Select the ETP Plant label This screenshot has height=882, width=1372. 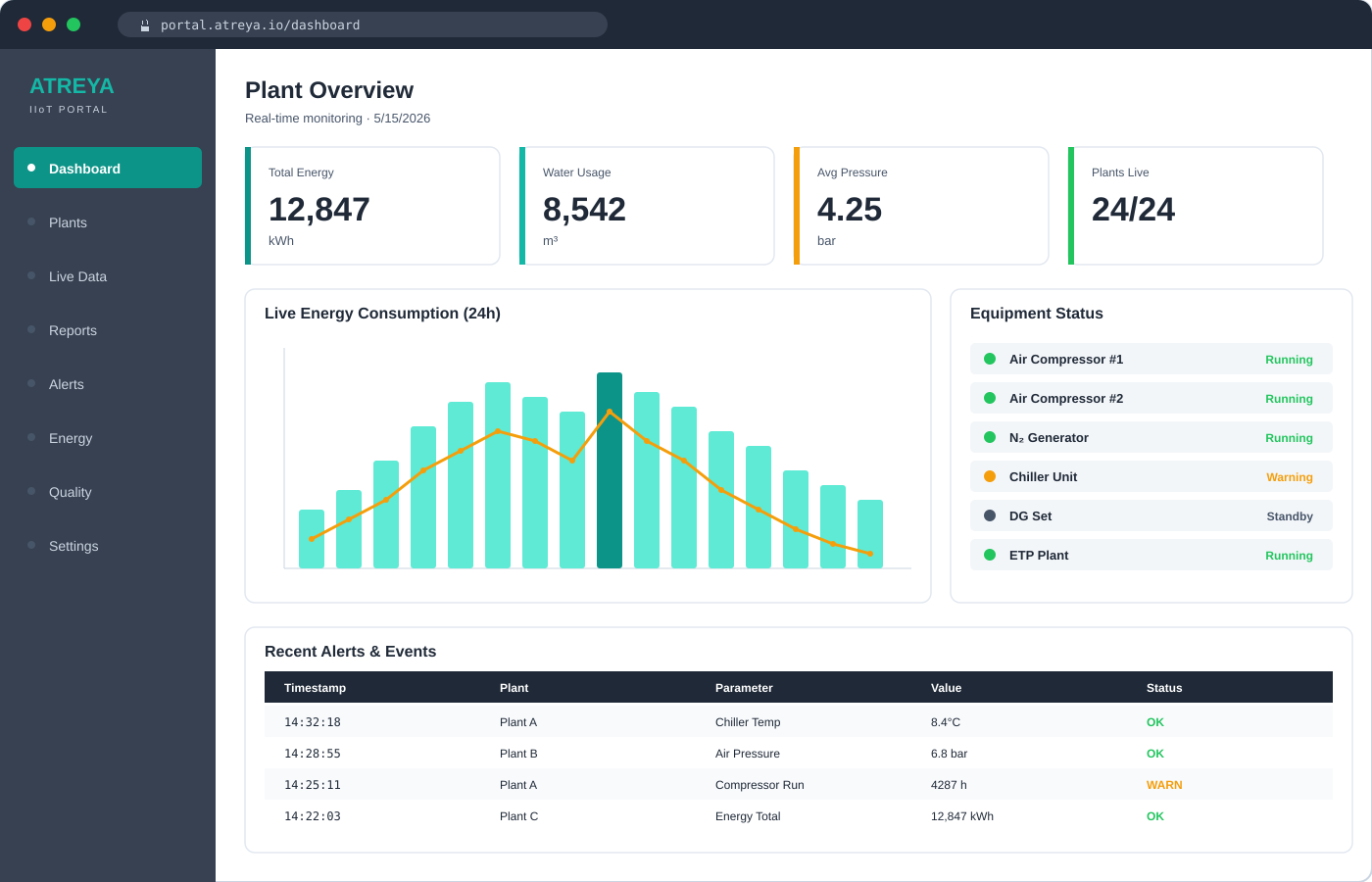coord(1039,556)
